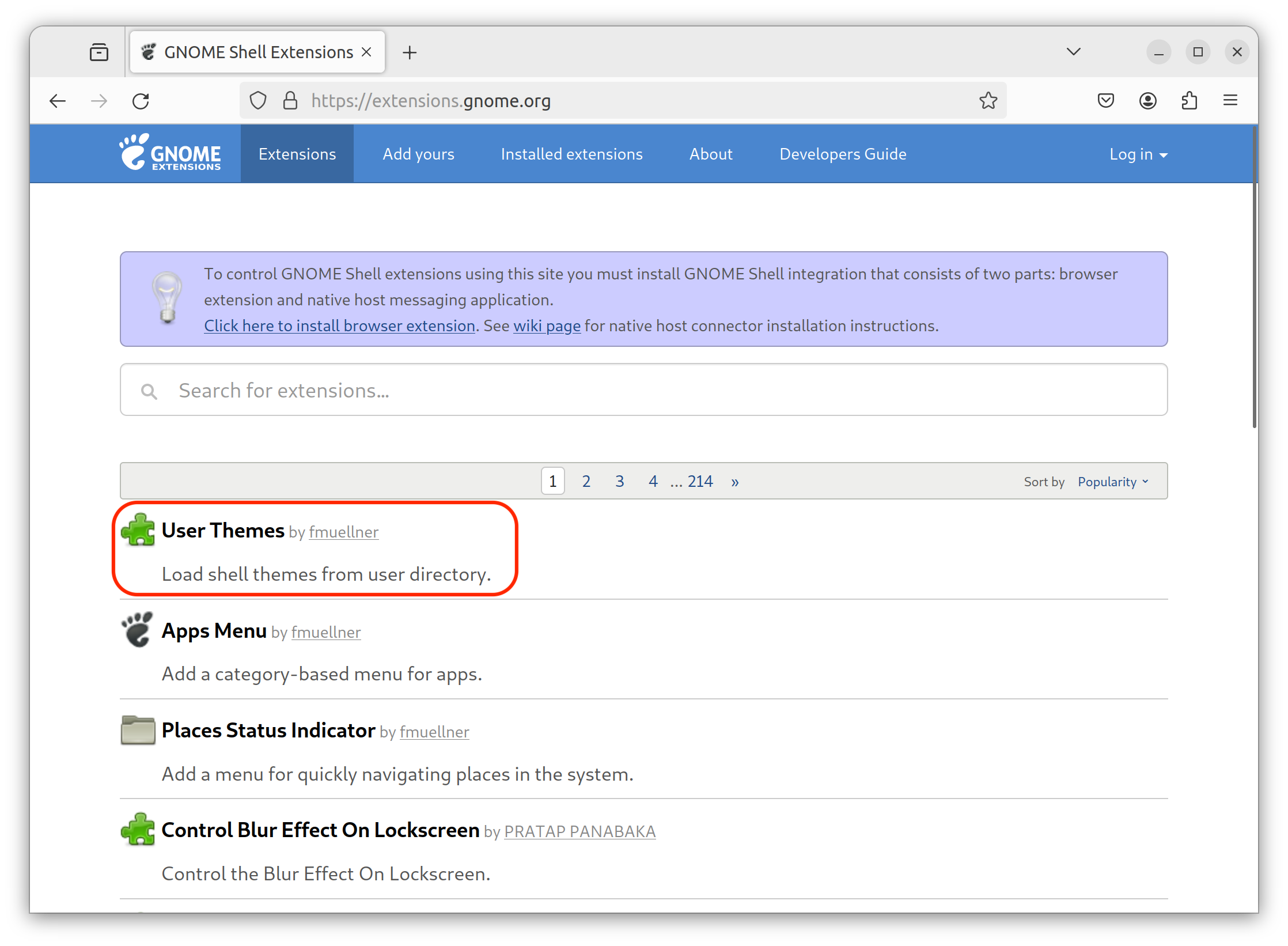Screen dimensions: 1288x946
Task: Bookmark page with the star icon
Action: [988, 101]
